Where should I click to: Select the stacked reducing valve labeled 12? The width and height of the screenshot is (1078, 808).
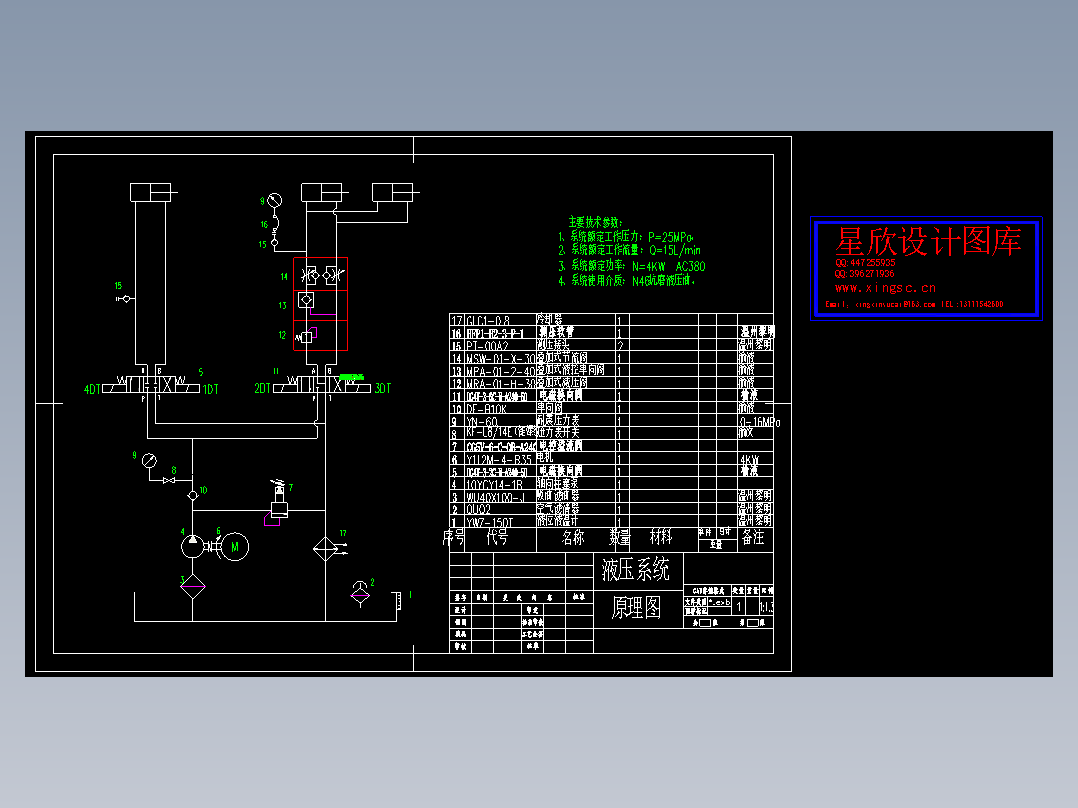pyautogui.click(x=320, y=336)
